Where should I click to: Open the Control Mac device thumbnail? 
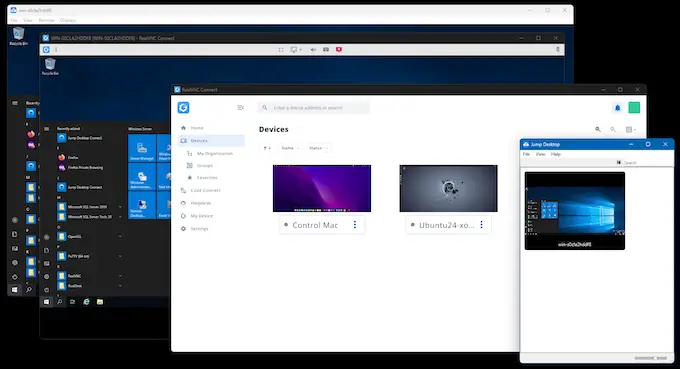pyautogui.click(x=322, y=188)
